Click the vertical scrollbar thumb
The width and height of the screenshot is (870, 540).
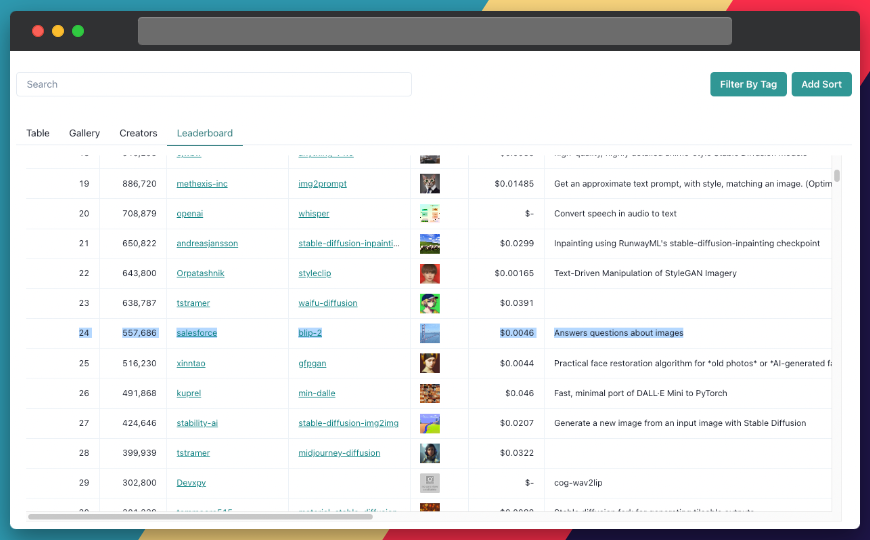tap(837, 176)
